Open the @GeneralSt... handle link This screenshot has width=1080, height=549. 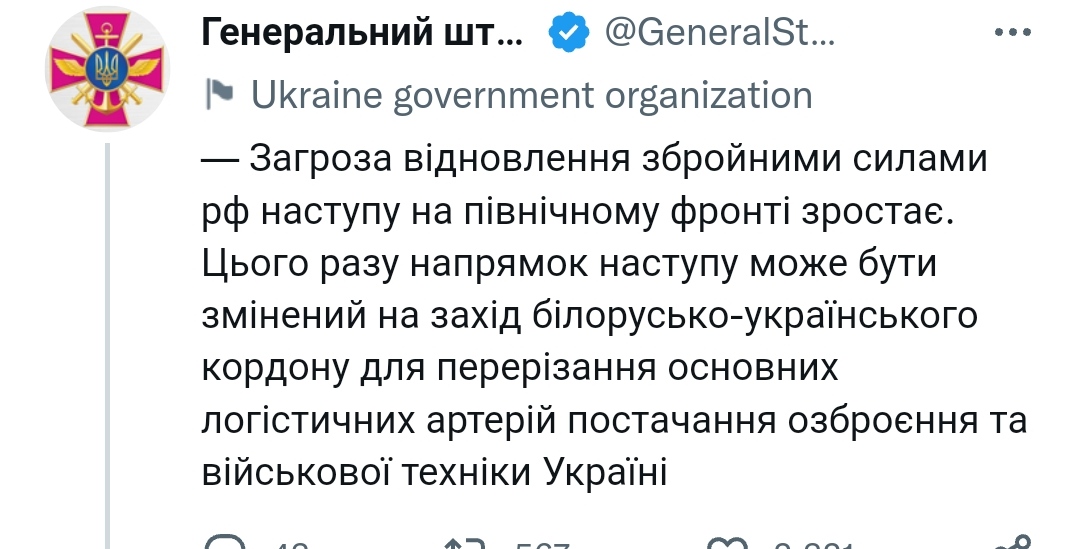720,33
